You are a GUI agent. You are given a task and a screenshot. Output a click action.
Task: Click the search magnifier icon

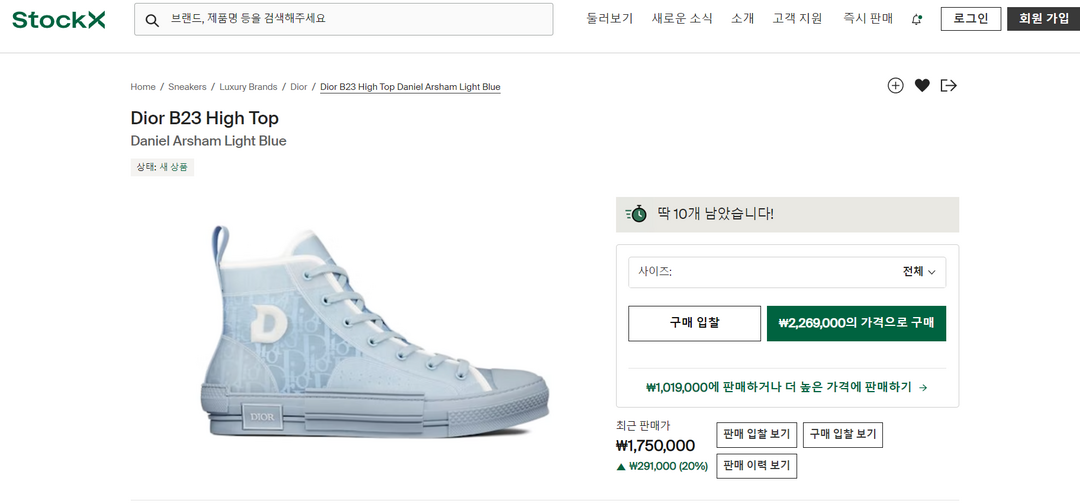[153, 19]
